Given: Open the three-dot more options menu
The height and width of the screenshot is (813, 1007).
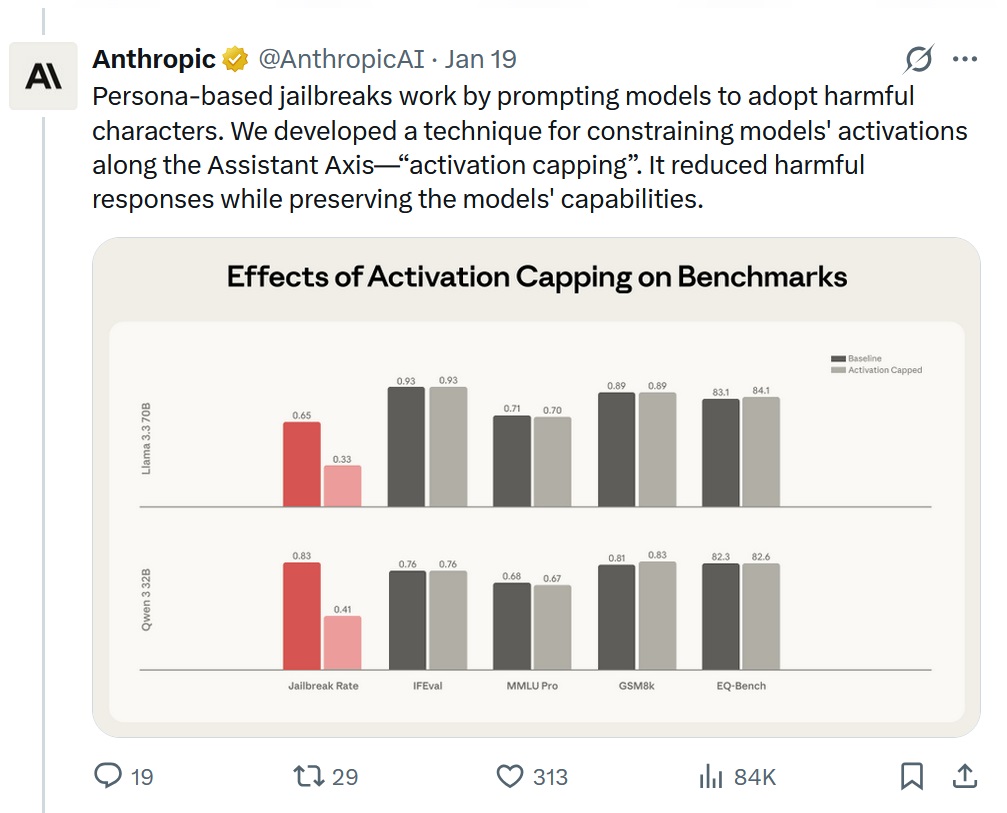Looking at the screenshot, I should point(964,60).
